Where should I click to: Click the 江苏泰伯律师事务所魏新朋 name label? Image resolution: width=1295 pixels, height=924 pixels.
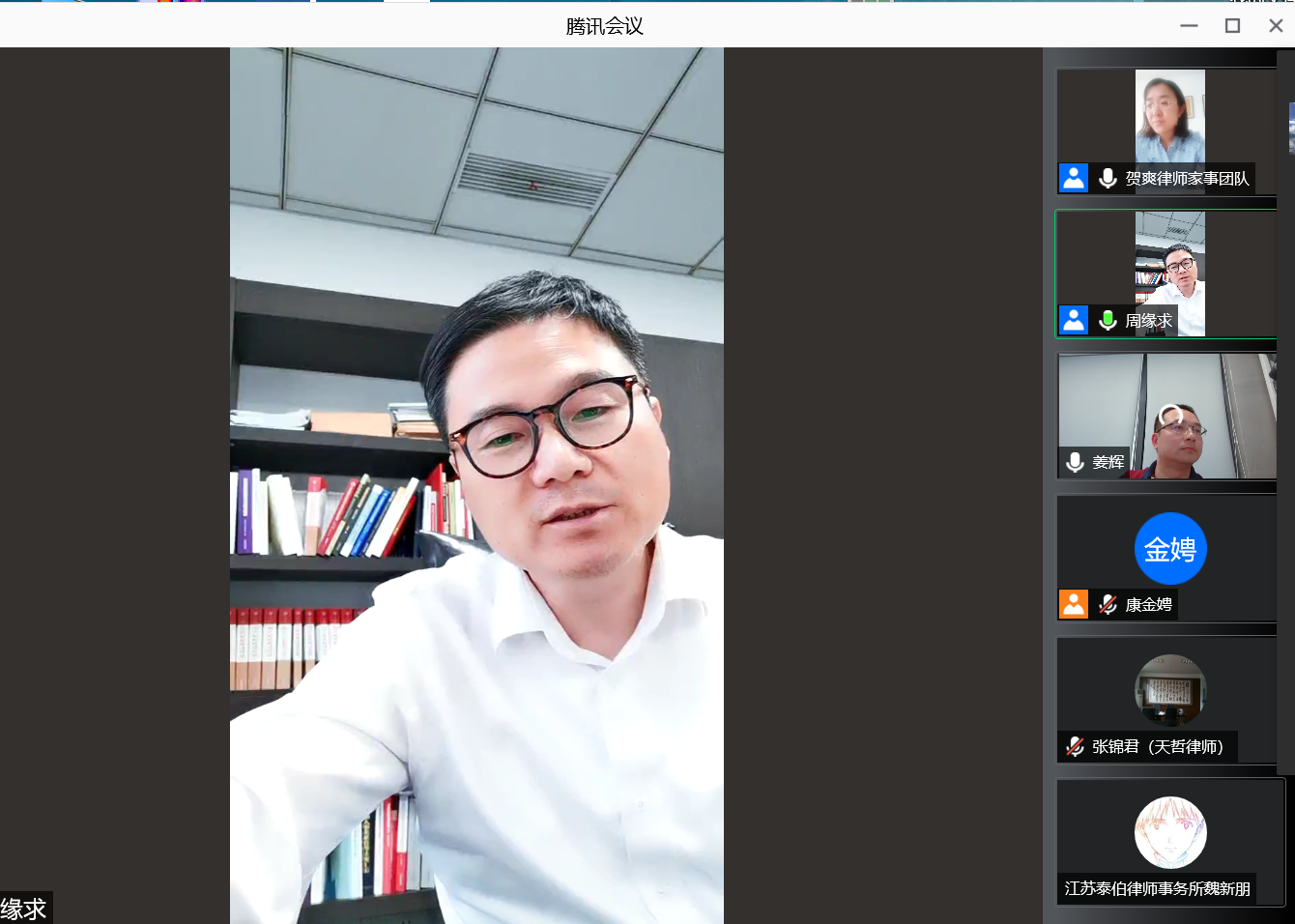tap(1157, 888)
